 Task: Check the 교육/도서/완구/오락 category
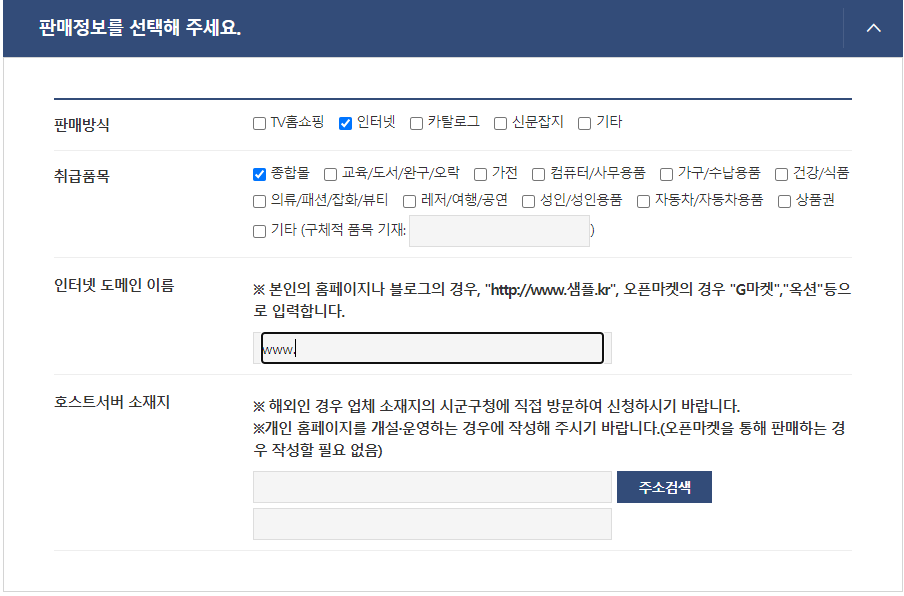click(x=330, y=174)
